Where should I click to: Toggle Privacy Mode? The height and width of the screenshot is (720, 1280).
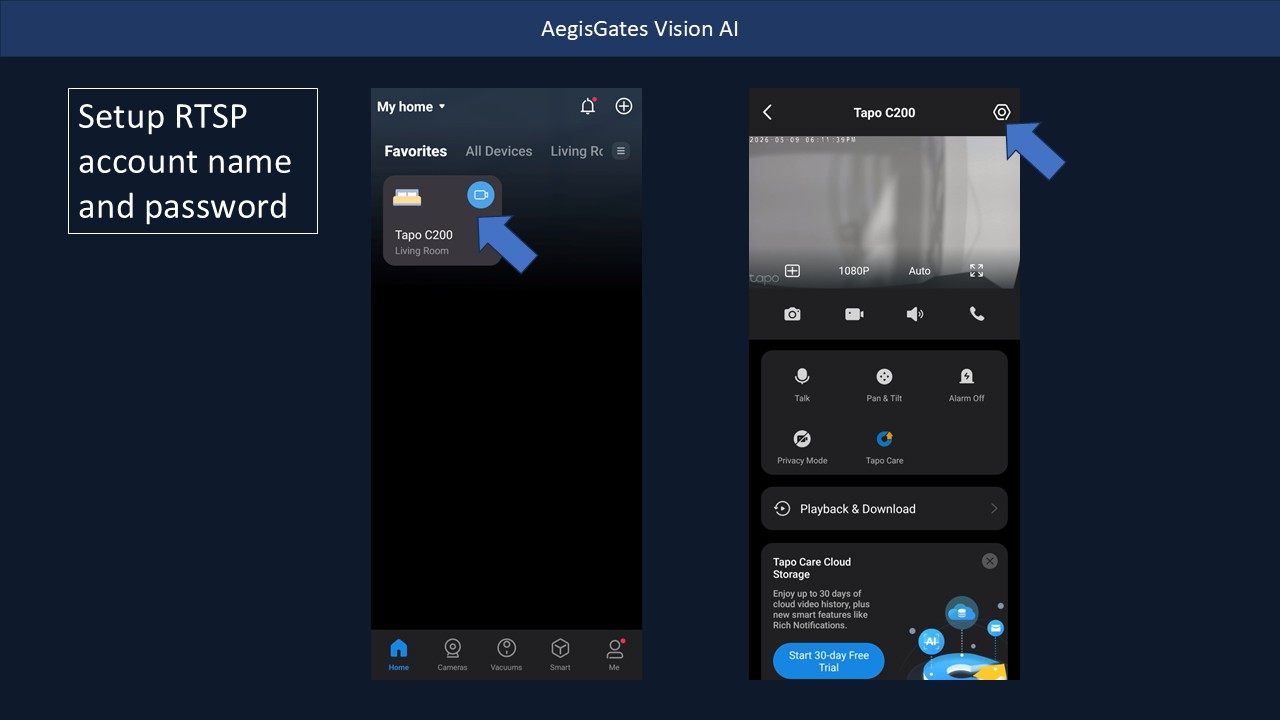point(802,447)
